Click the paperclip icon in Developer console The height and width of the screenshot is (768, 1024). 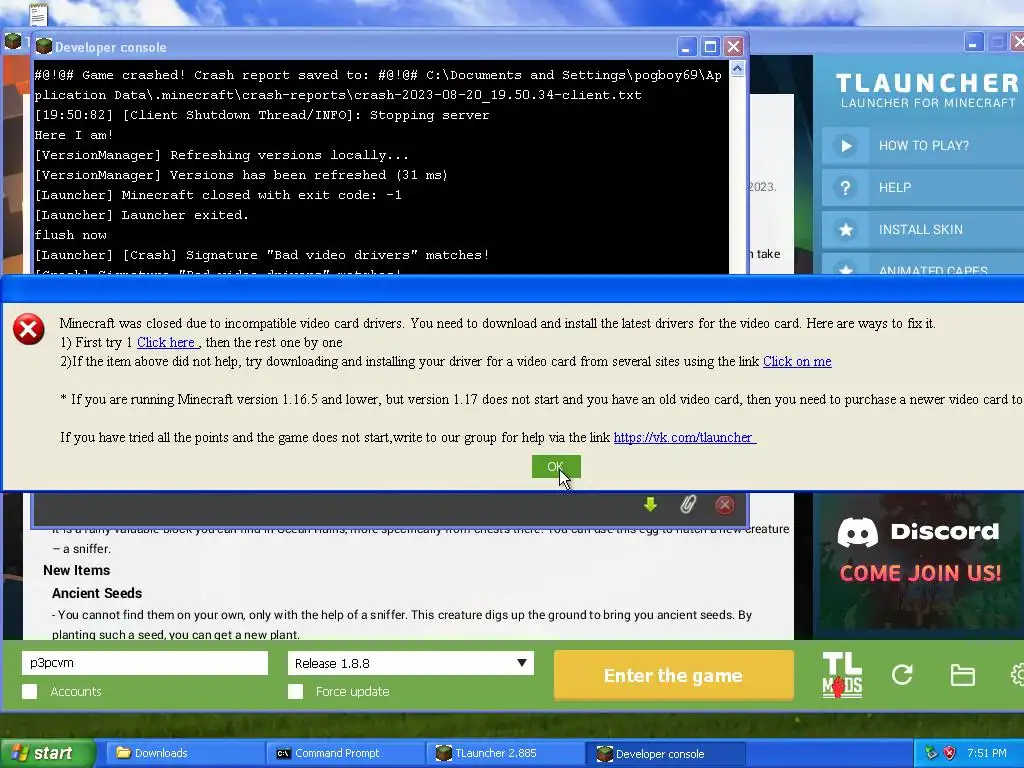(688, 504)
